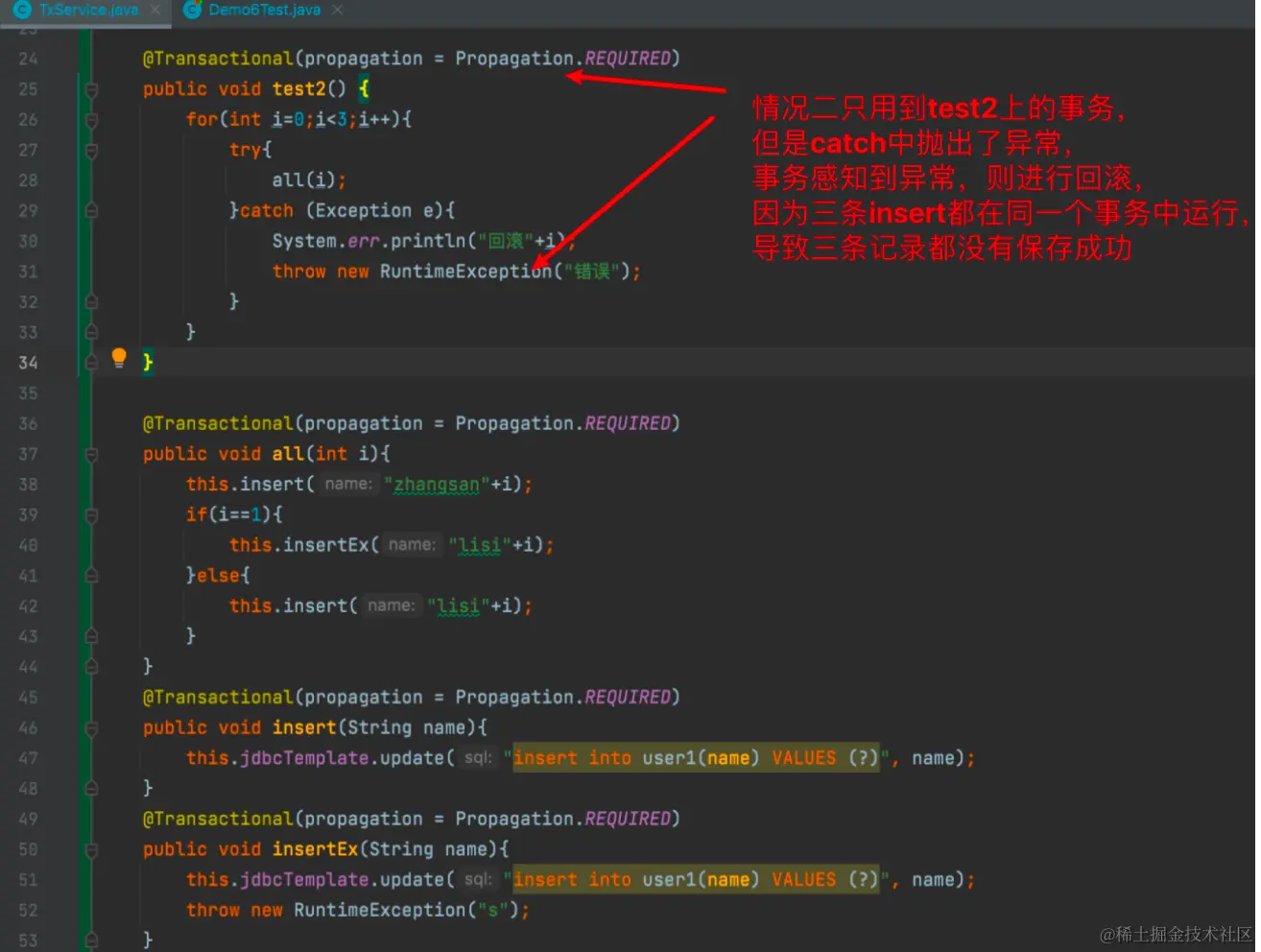This screenshot has height=952, width=1261.
Task: Click the fold end marker on line 48
Action: (91, 789)
